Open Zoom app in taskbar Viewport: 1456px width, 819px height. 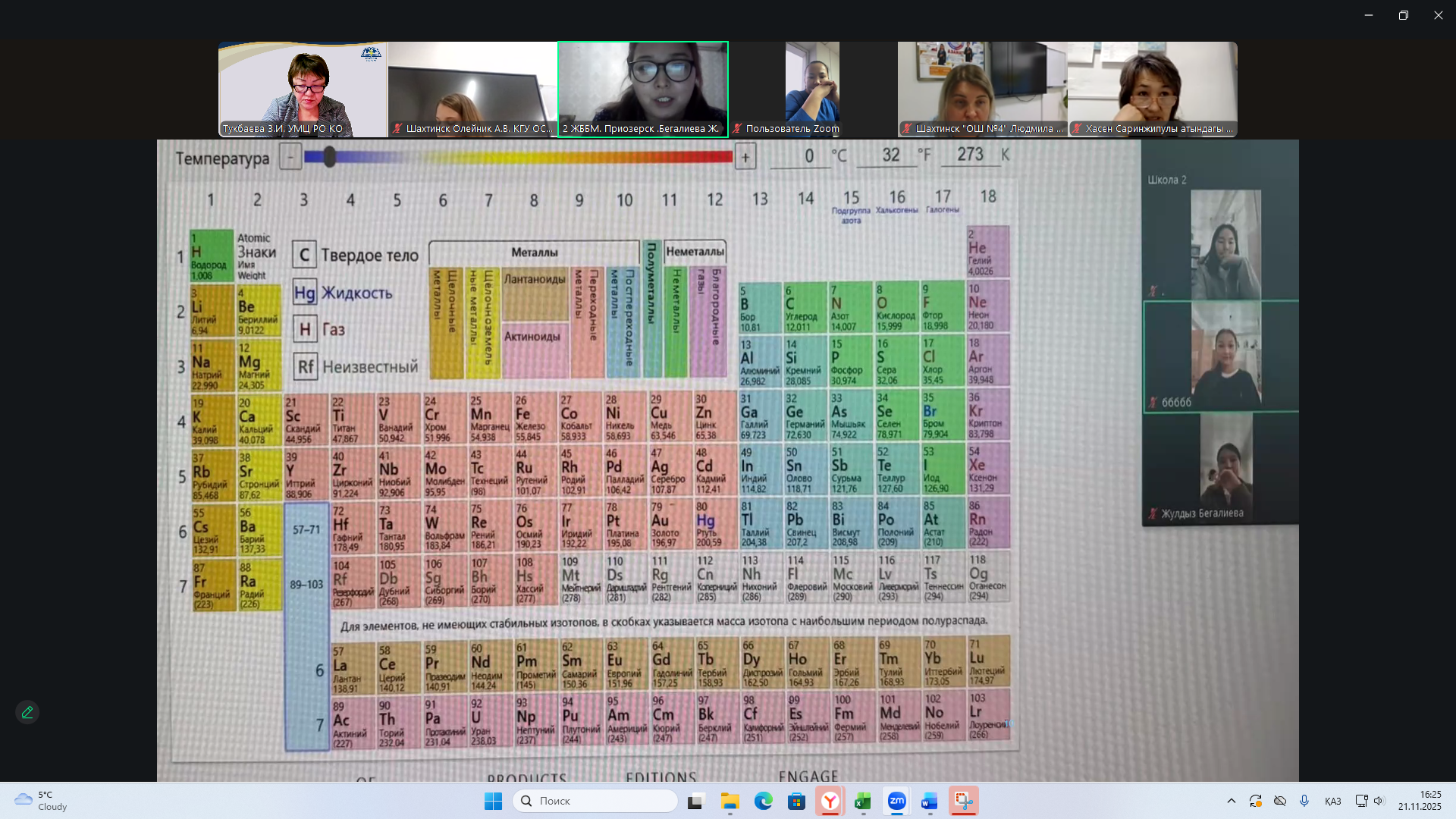click(x=896, y=801)
